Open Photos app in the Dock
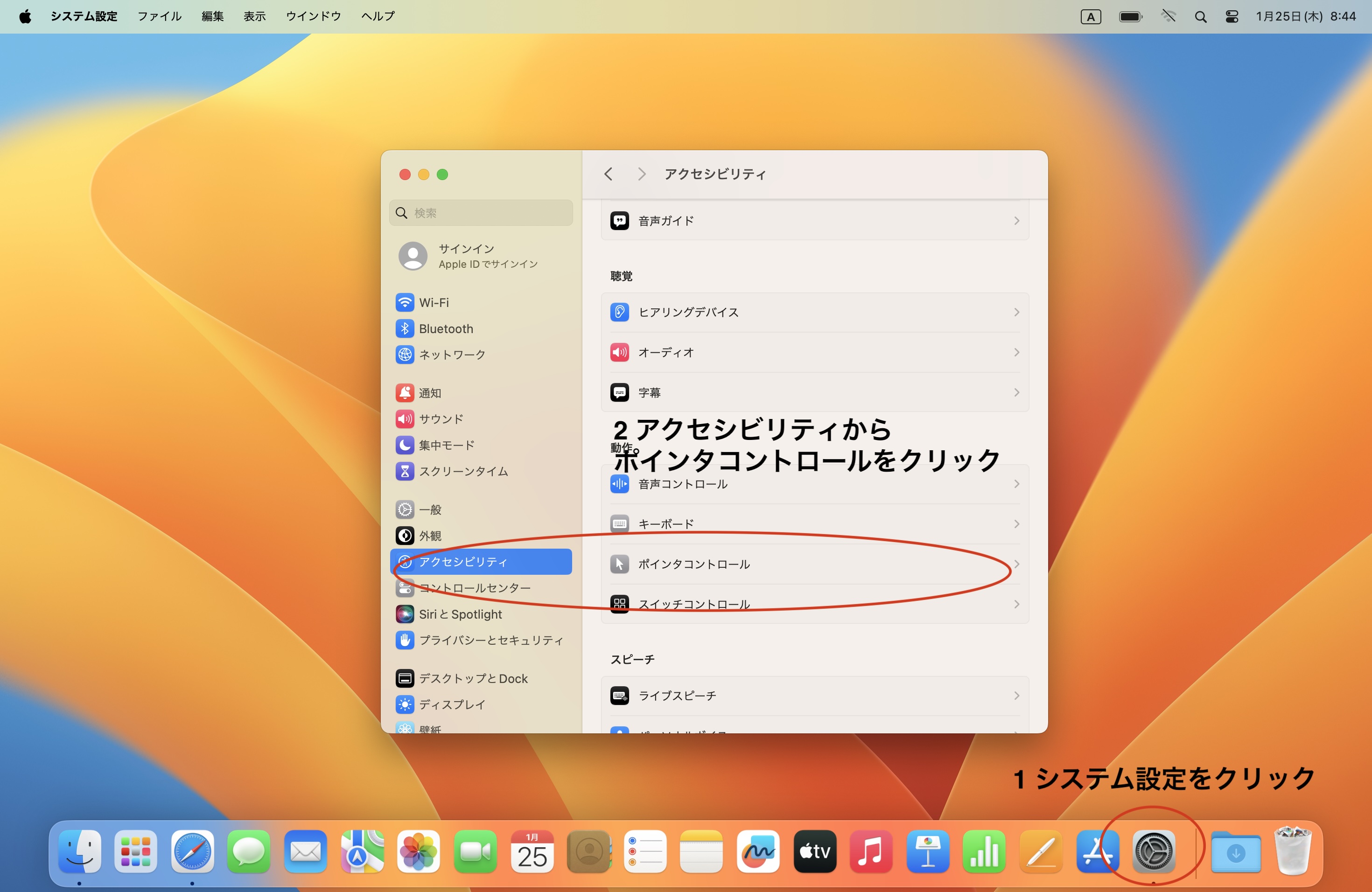 pos(419,851)
